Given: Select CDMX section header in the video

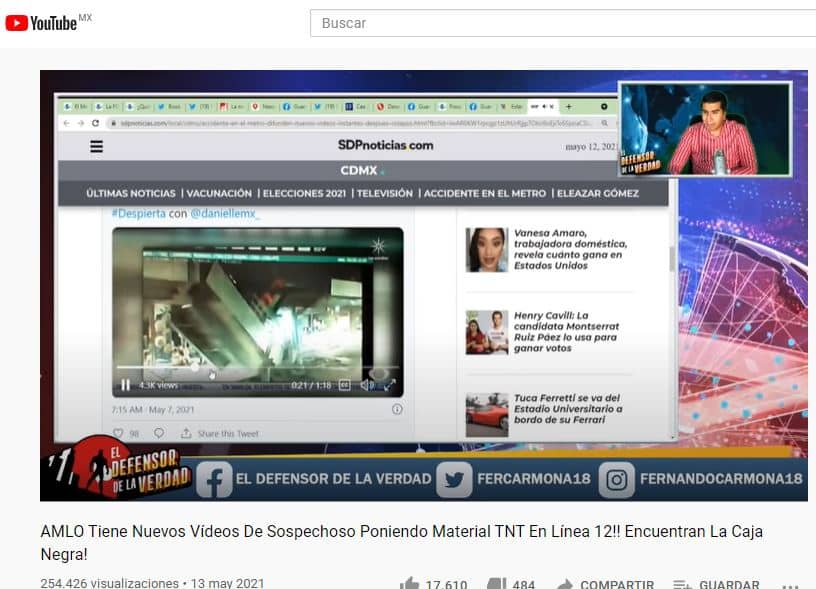Looking at the screenshot, I should tap(359, 170).
